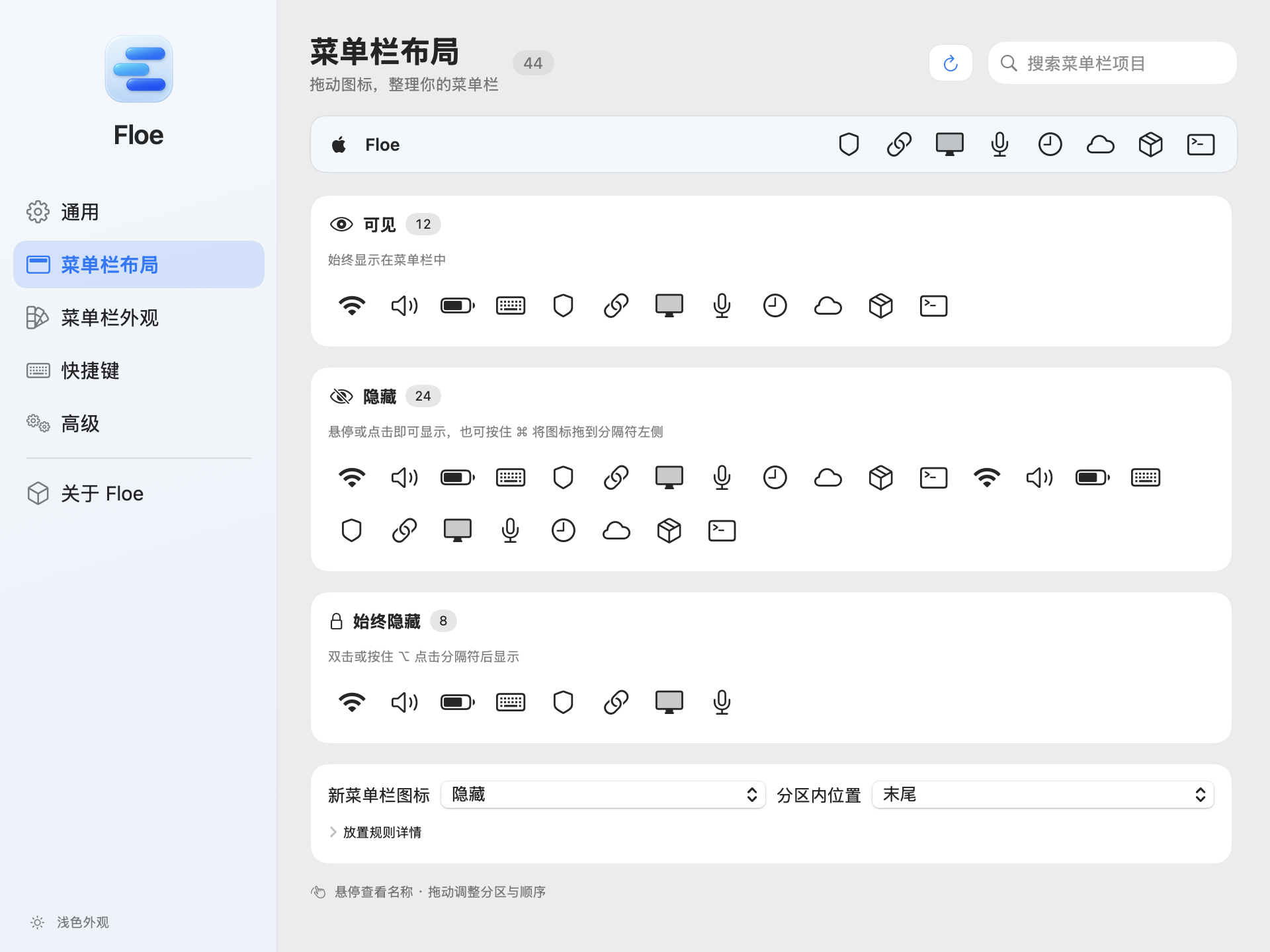Viewport: 1270px width, 952px height.
Task: Click the cloud icon in the preview menu bar
Action: (1101, 144)
